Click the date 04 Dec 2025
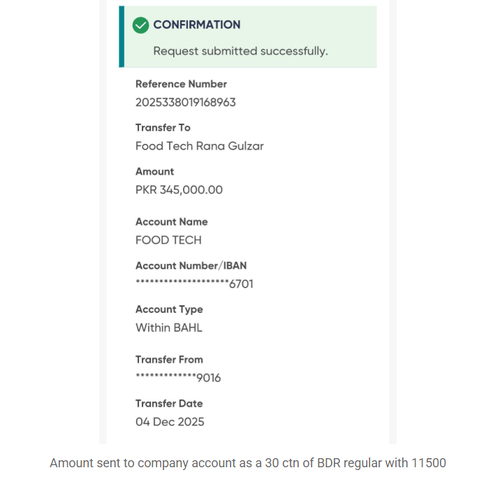 coord(170,422)
